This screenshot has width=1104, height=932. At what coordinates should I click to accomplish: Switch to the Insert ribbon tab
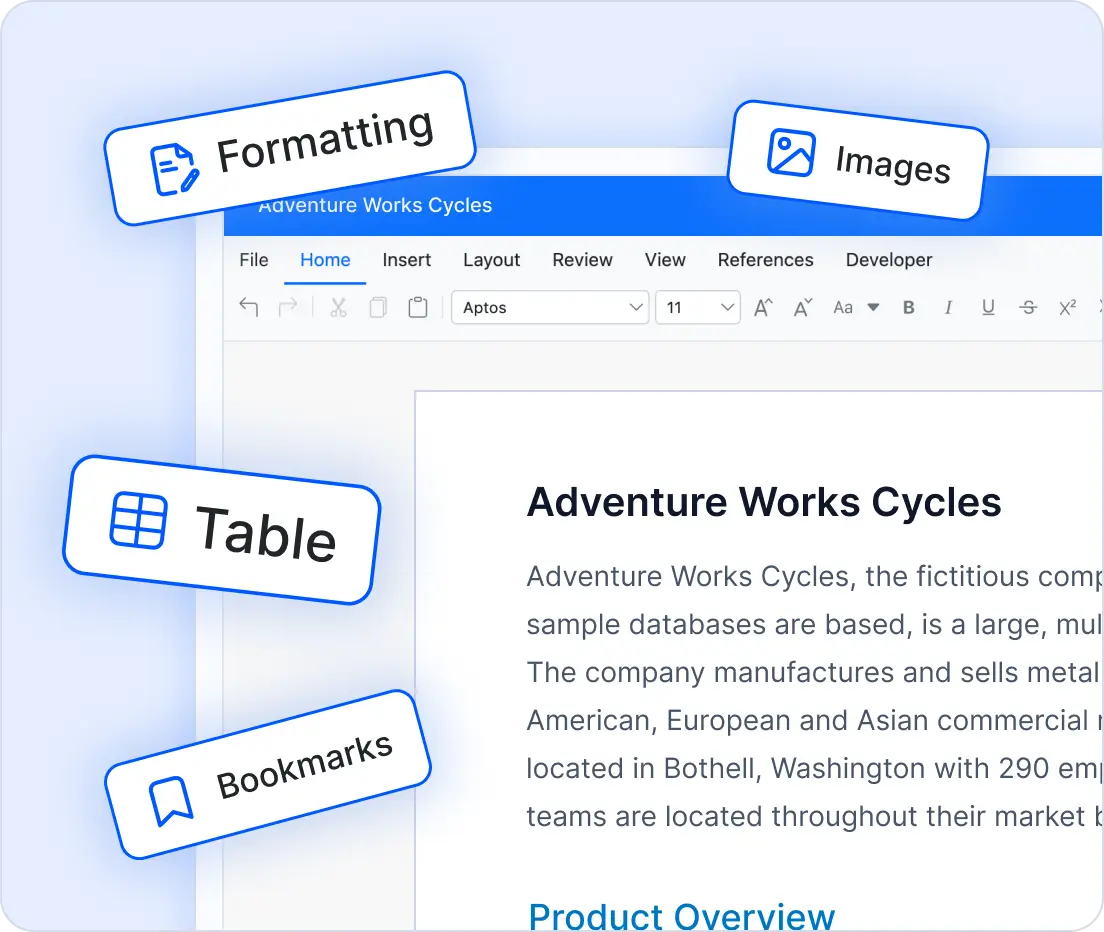[x=406, y=260]
